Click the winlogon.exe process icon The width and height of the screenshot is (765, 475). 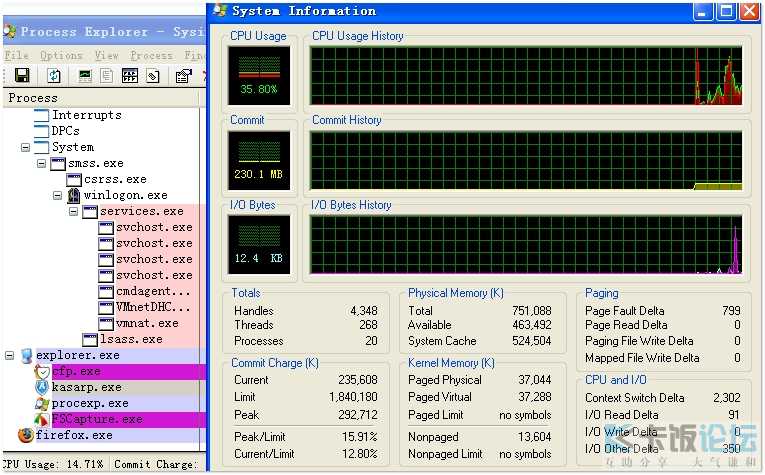click(74, 196)
